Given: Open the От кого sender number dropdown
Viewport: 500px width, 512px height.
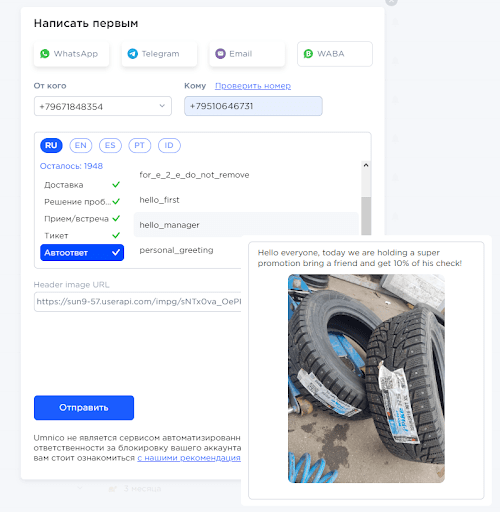Looking at the screenshot, I should (x=103, y=106).
